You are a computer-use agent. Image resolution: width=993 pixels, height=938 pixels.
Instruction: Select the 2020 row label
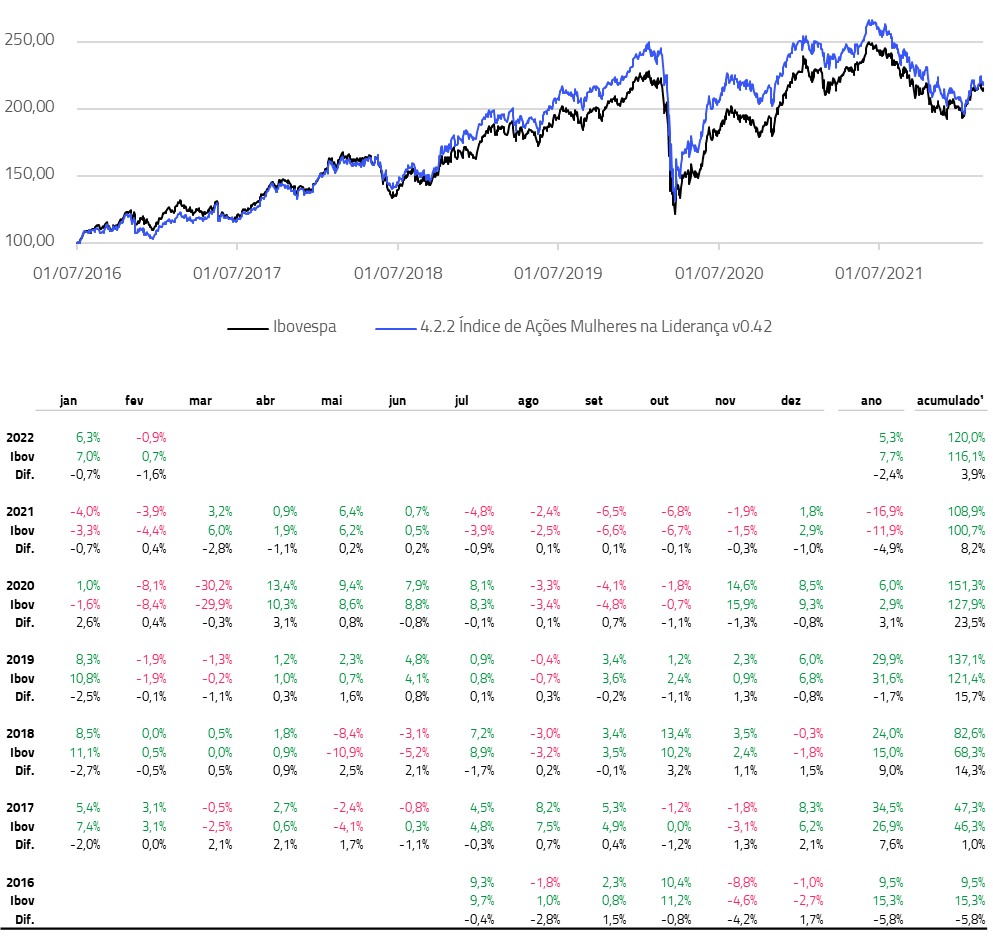(x=20, y=585)
